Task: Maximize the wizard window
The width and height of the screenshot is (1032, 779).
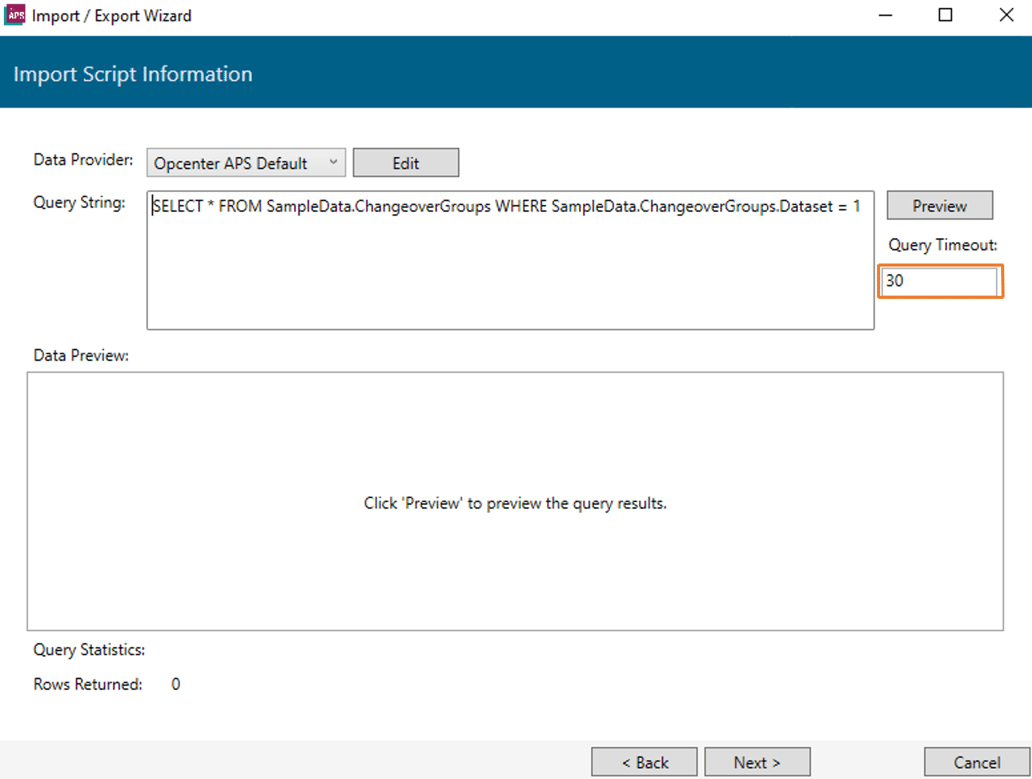Action: pyautogui.click(x=945, y=16)
